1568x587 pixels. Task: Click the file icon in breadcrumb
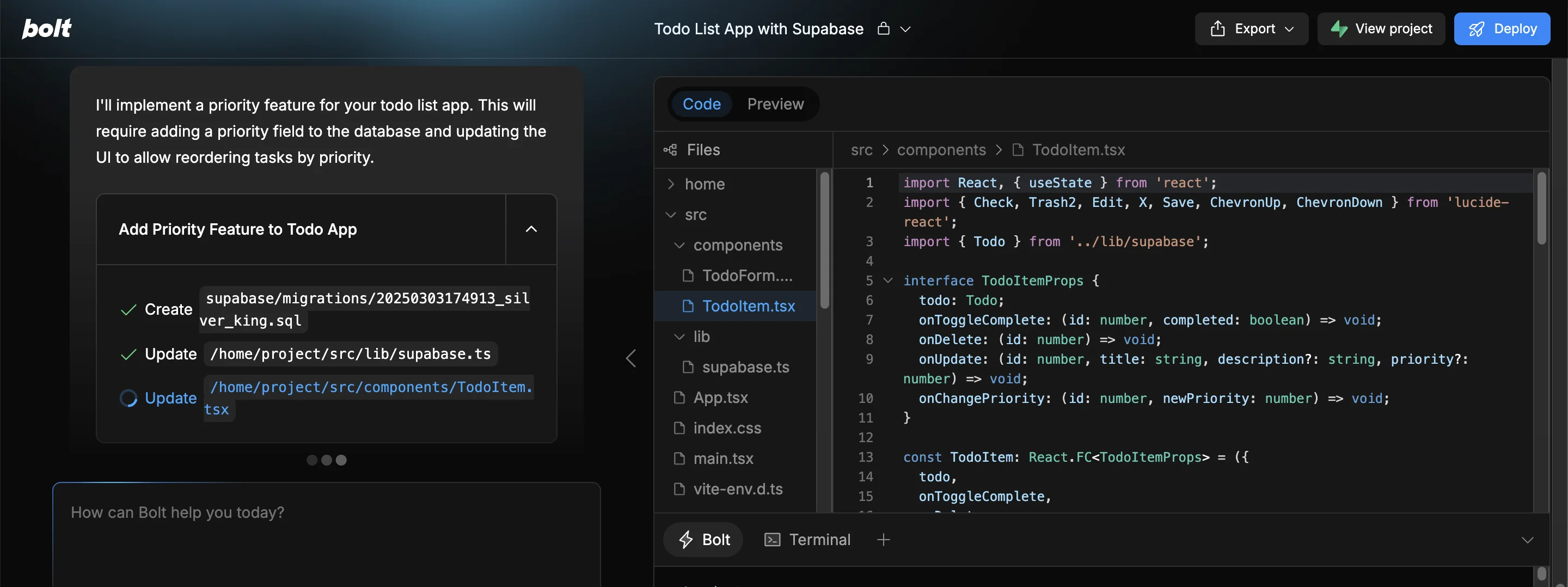(1017, 150)
